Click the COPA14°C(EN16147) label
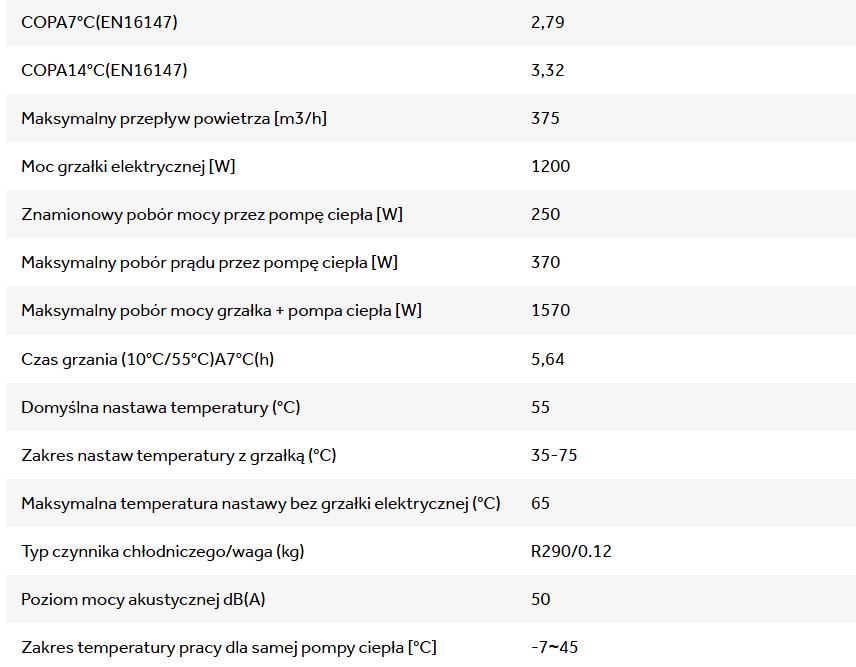 click(104, 70)
